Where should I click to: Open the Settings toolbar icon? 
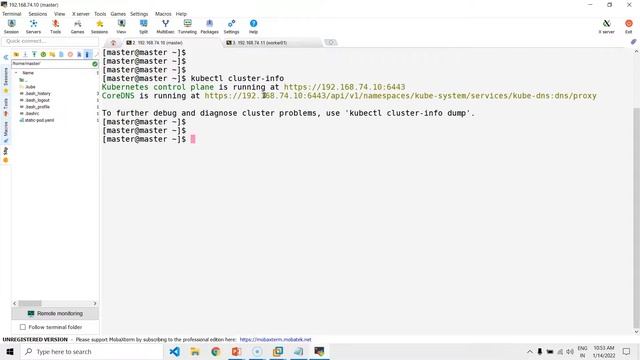pyautogui.click(x=231, y=27)
